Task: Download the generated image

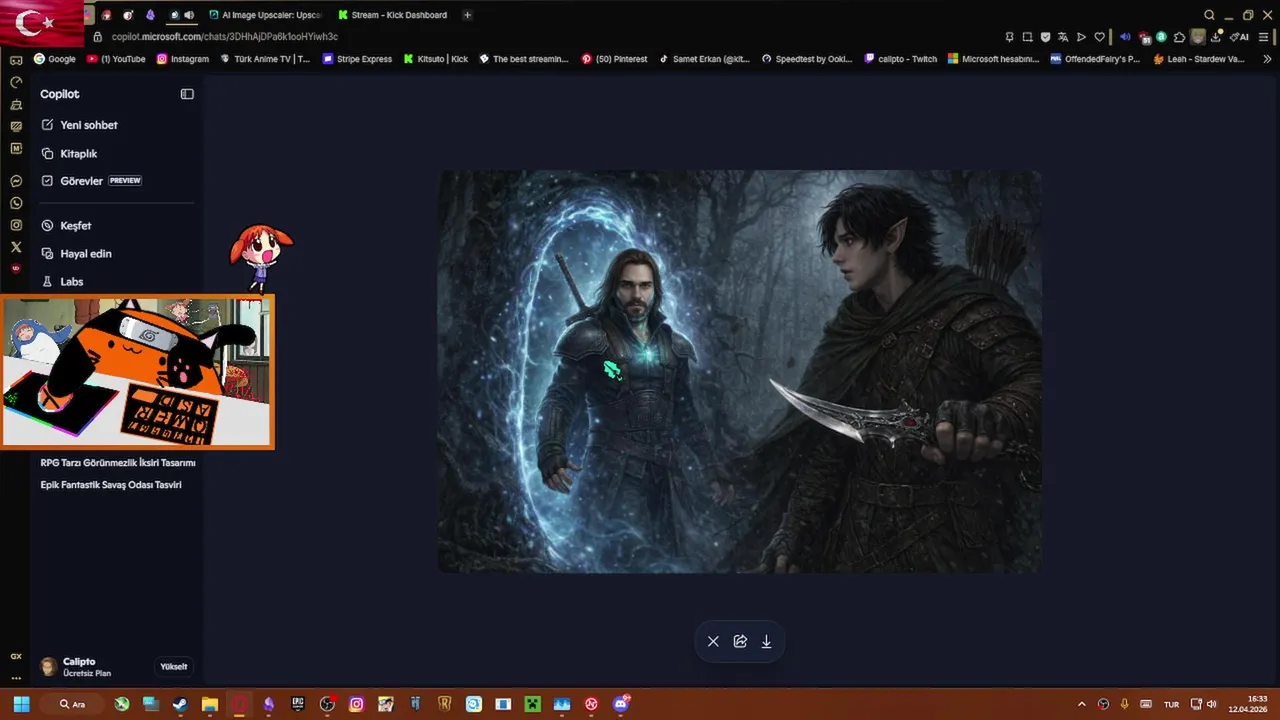Action: [x=767, y=642]
